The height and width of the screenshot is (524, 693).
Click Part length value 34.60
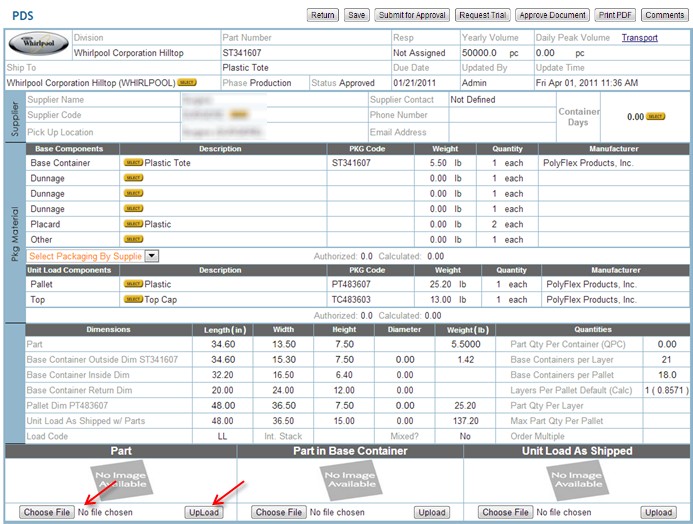point(223,345)
